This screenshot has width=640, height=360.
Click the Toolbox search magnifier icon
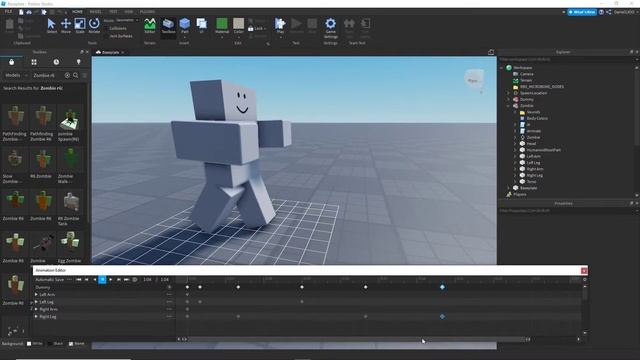point(76,76)
